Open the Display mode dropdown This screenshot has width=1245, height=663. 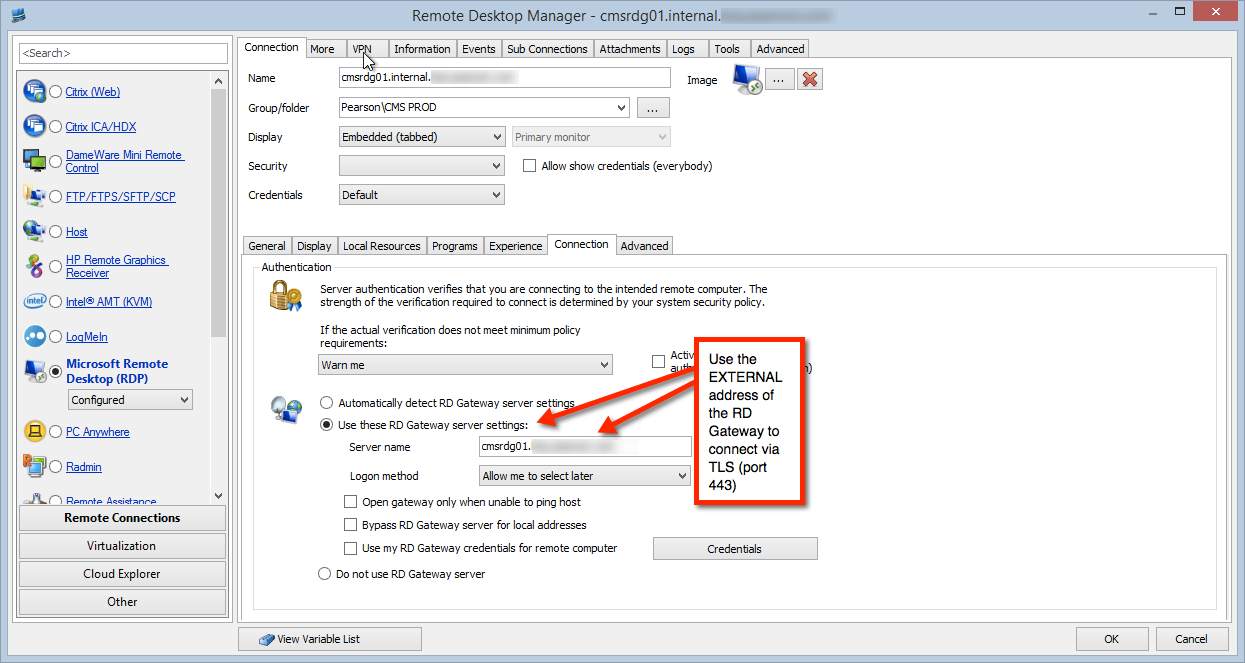[x=421, y=137]
